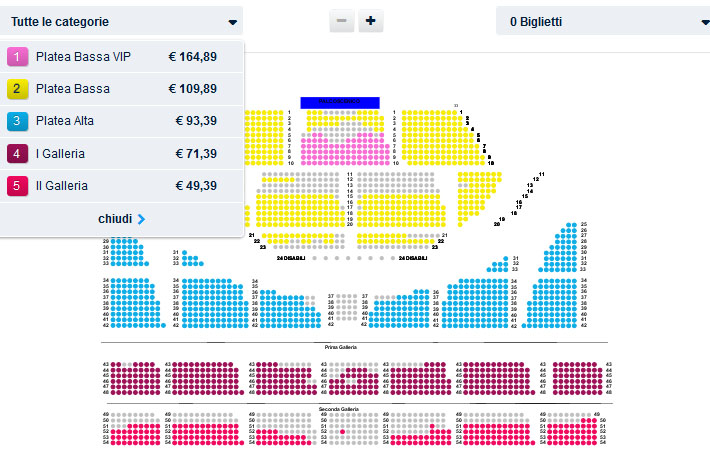Select yellow category 2 badge icon

[x=17, y=89]
